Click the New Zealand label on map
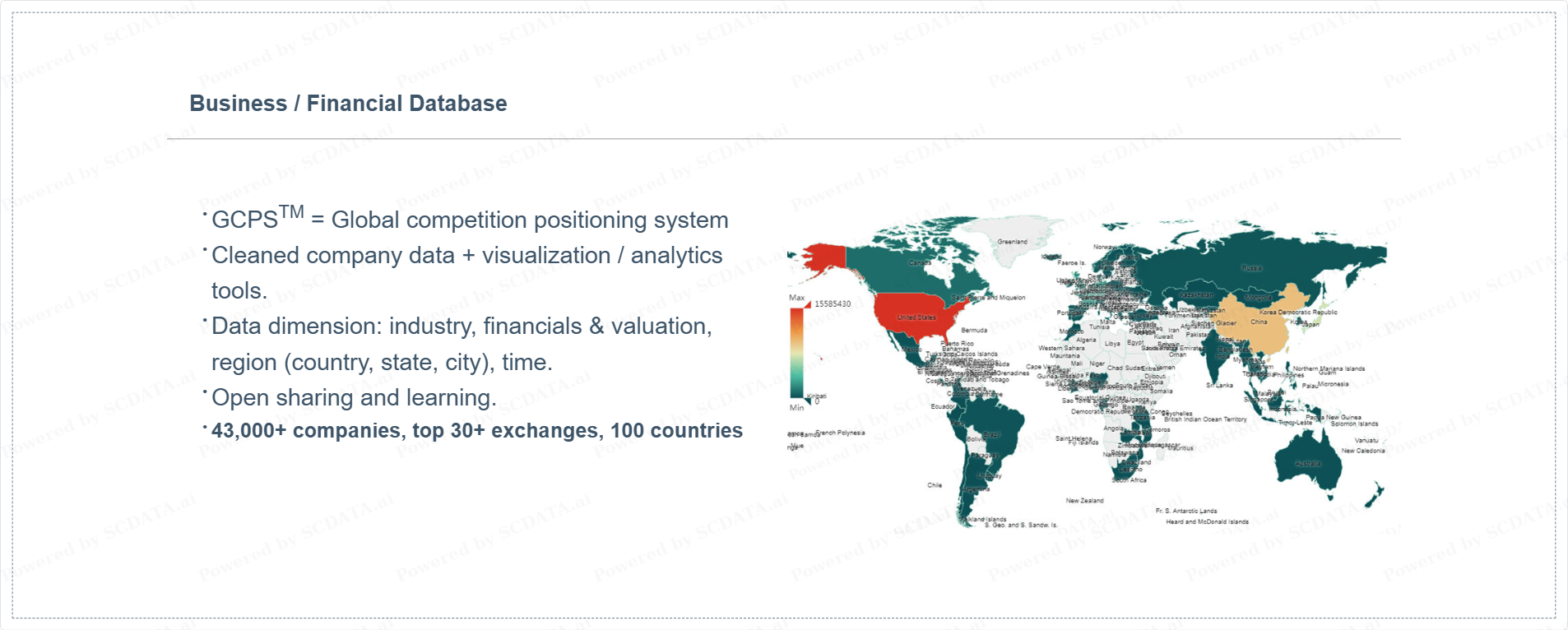Screen dimensions: 1568x630 click(x=1084, y=500)
